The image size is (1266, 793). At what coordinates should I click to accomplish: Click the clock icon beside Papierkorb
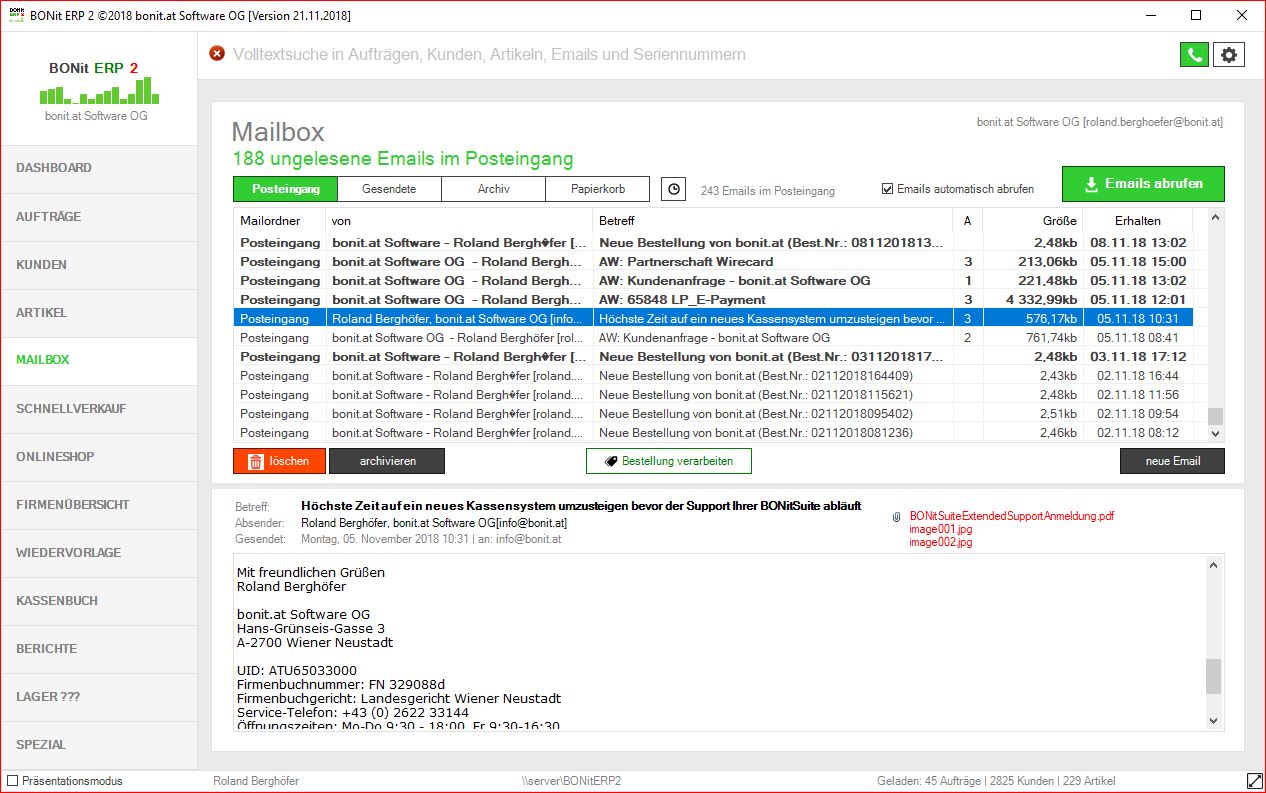coord(674,189)
